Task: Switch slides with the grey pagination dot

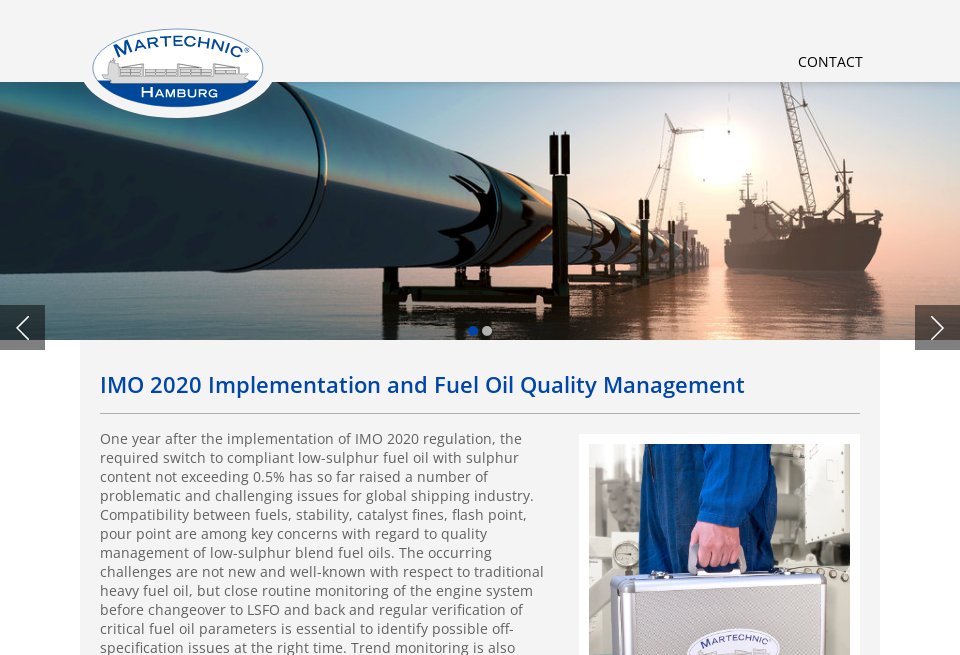Action: (487, 331)
